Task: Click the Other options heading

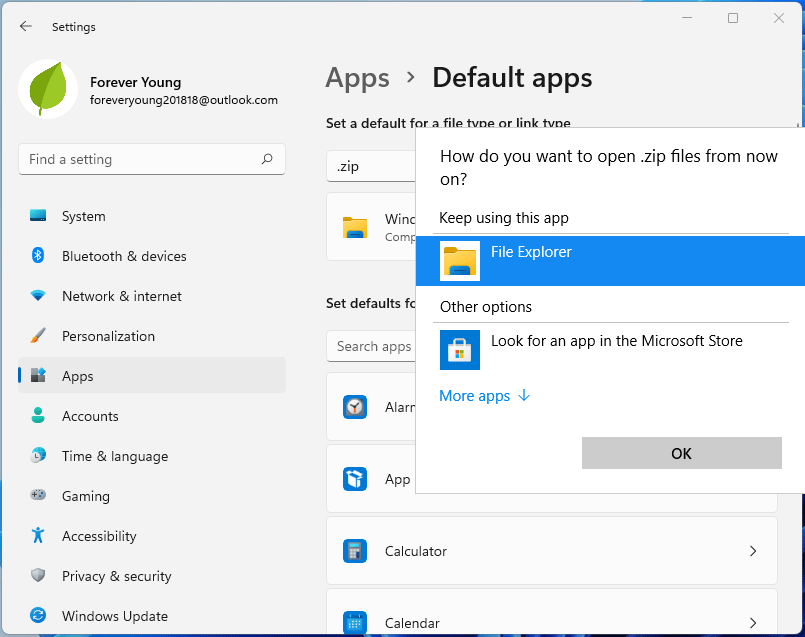Action: click(x=486, y=307)
